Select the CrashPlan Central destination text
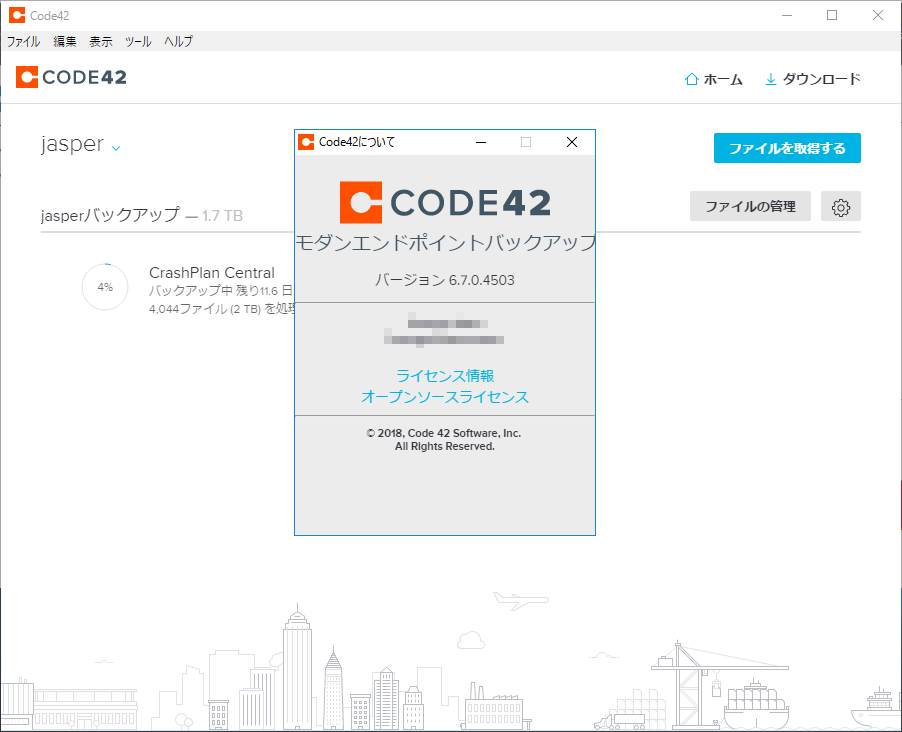This screenshot has width=902, height=732. click(x=212, y=273)
